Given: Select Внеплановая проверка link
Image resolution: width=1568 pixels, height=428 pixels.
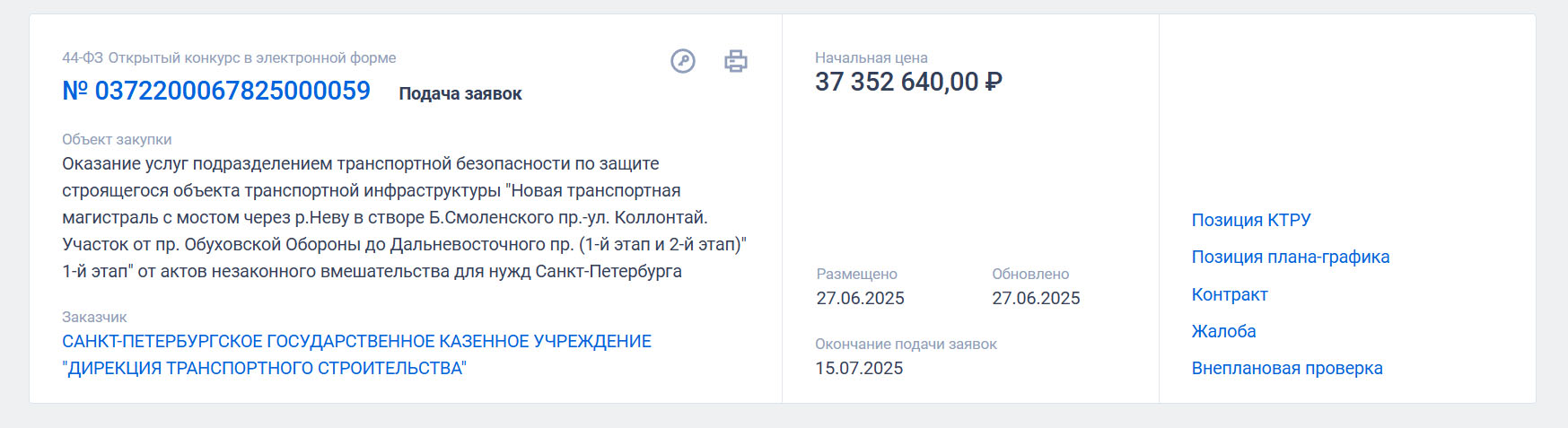Looking at the screenshot, I should 1287,368.
